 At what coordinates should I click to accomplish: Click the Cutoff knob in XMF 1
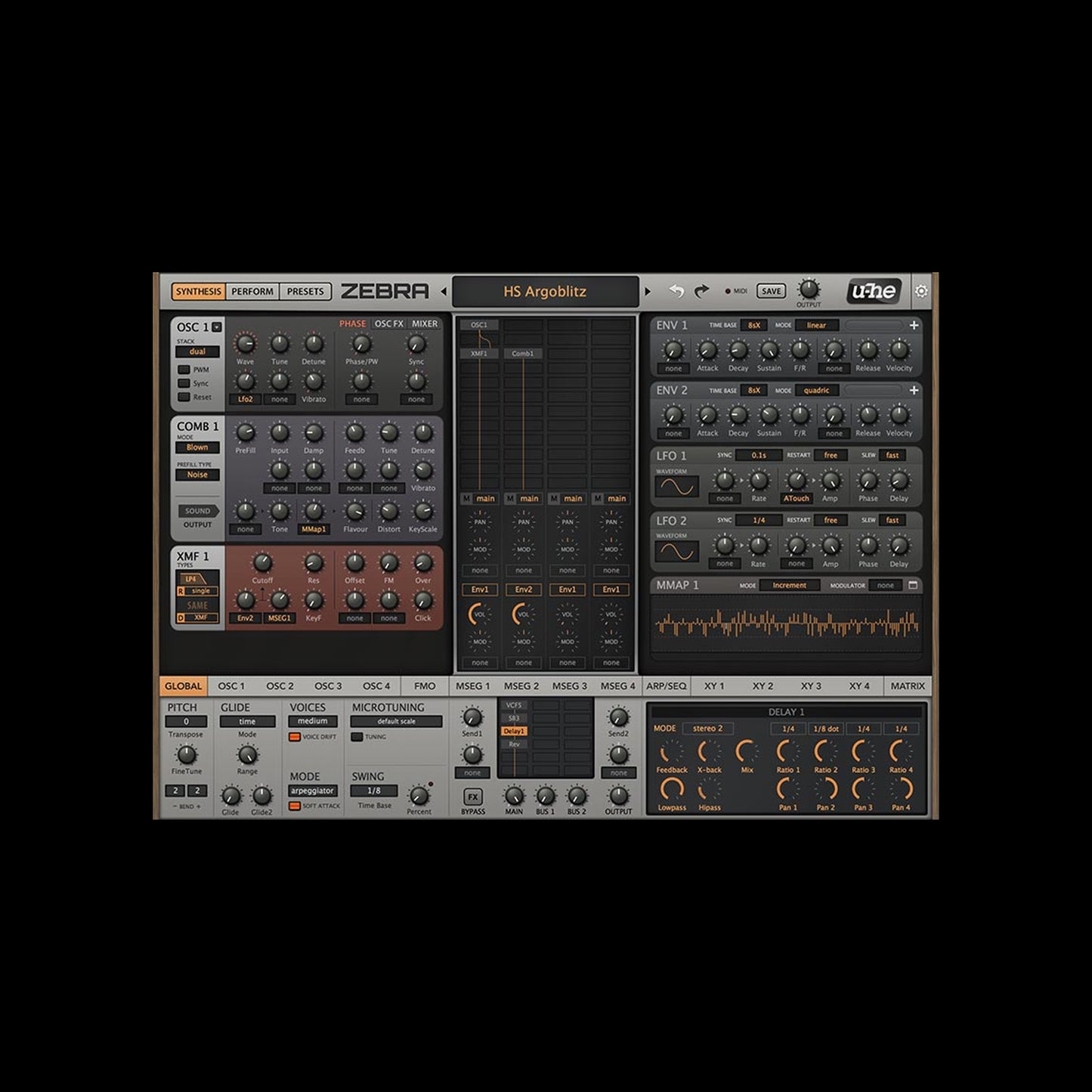(x=262, y=562)
